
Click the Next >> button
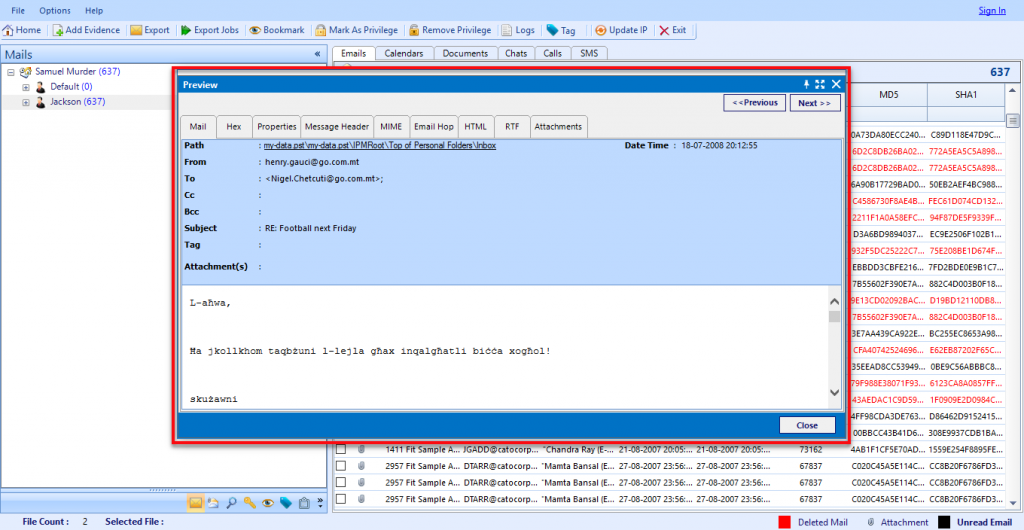click(x=814, y=102)
